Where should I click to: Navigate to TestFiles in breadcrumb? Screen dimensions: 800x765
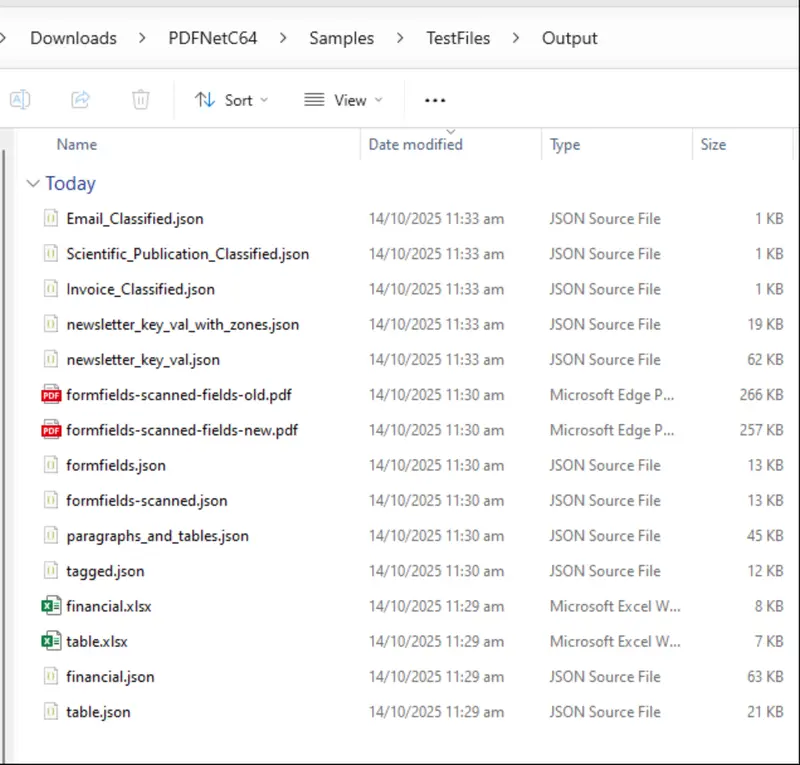(x=458, y=38)
